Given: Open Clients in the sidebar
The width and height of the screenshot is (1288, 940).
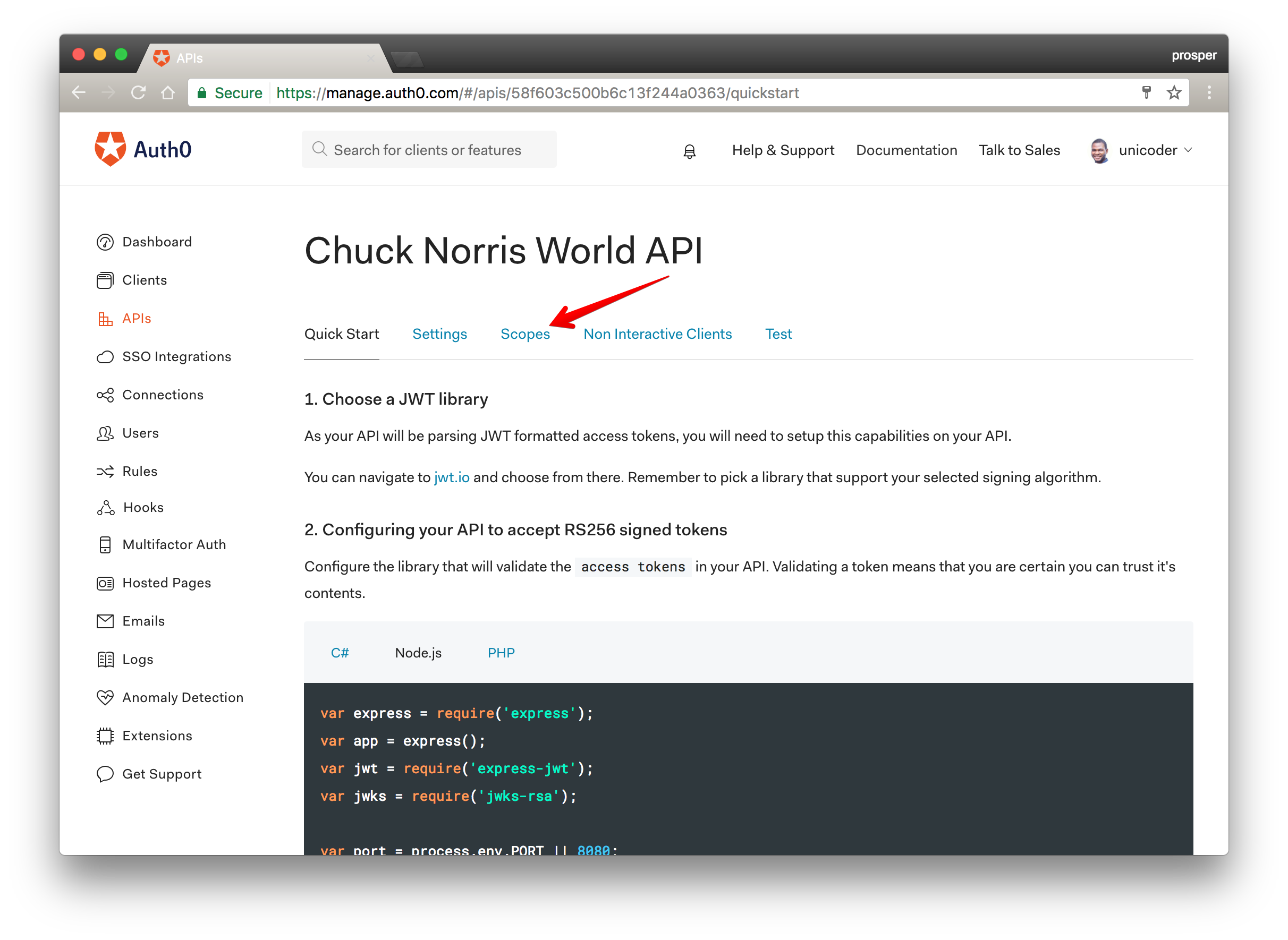Looking at the screenshot, I should coord(145,280).
